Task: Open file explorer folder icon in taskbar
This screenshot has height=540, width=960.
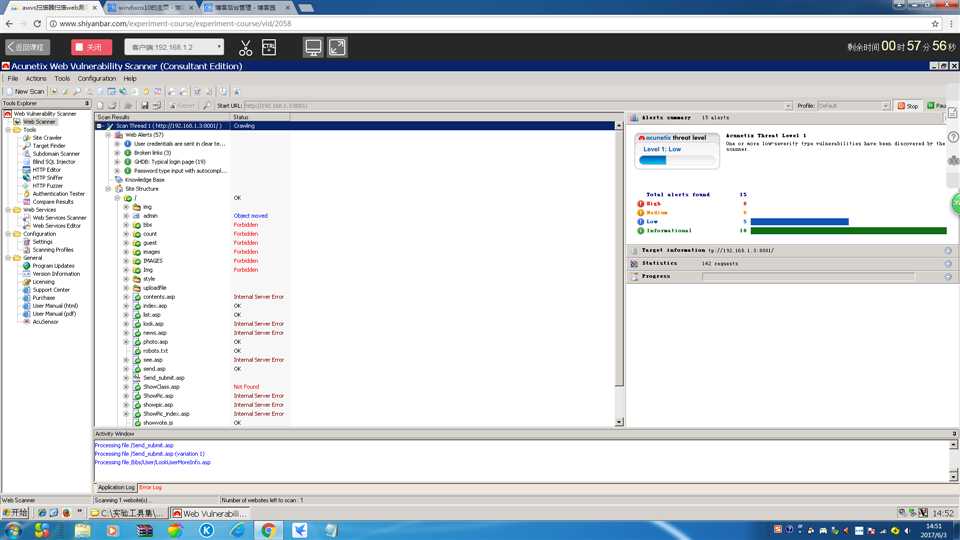Action: pos(82,530)
